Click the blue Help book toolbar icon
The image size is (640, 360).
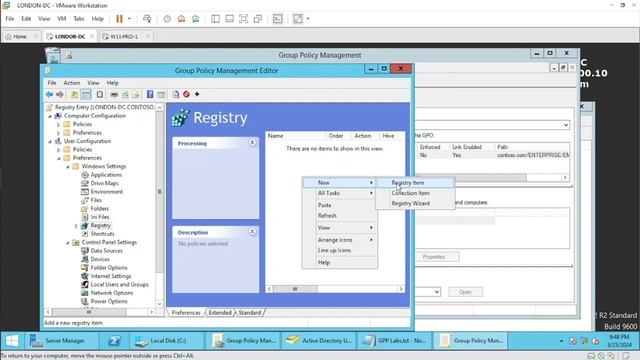click(x=150, y=94)
